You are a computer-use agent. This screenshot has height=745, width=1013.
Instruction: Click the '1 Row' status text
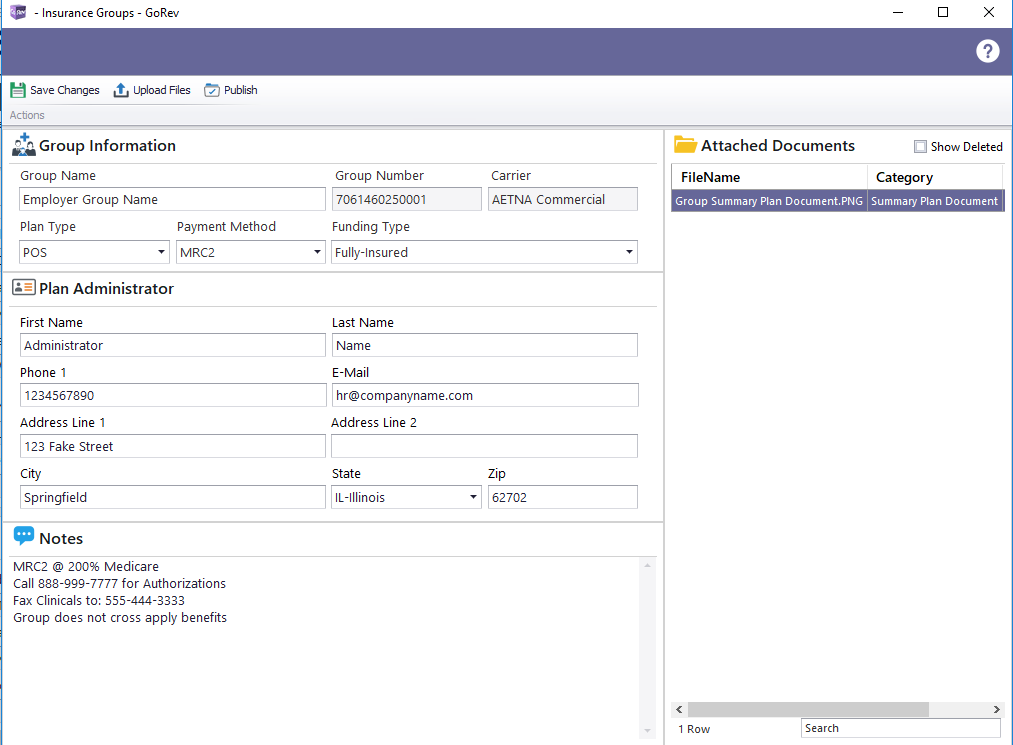coord(694,729)
